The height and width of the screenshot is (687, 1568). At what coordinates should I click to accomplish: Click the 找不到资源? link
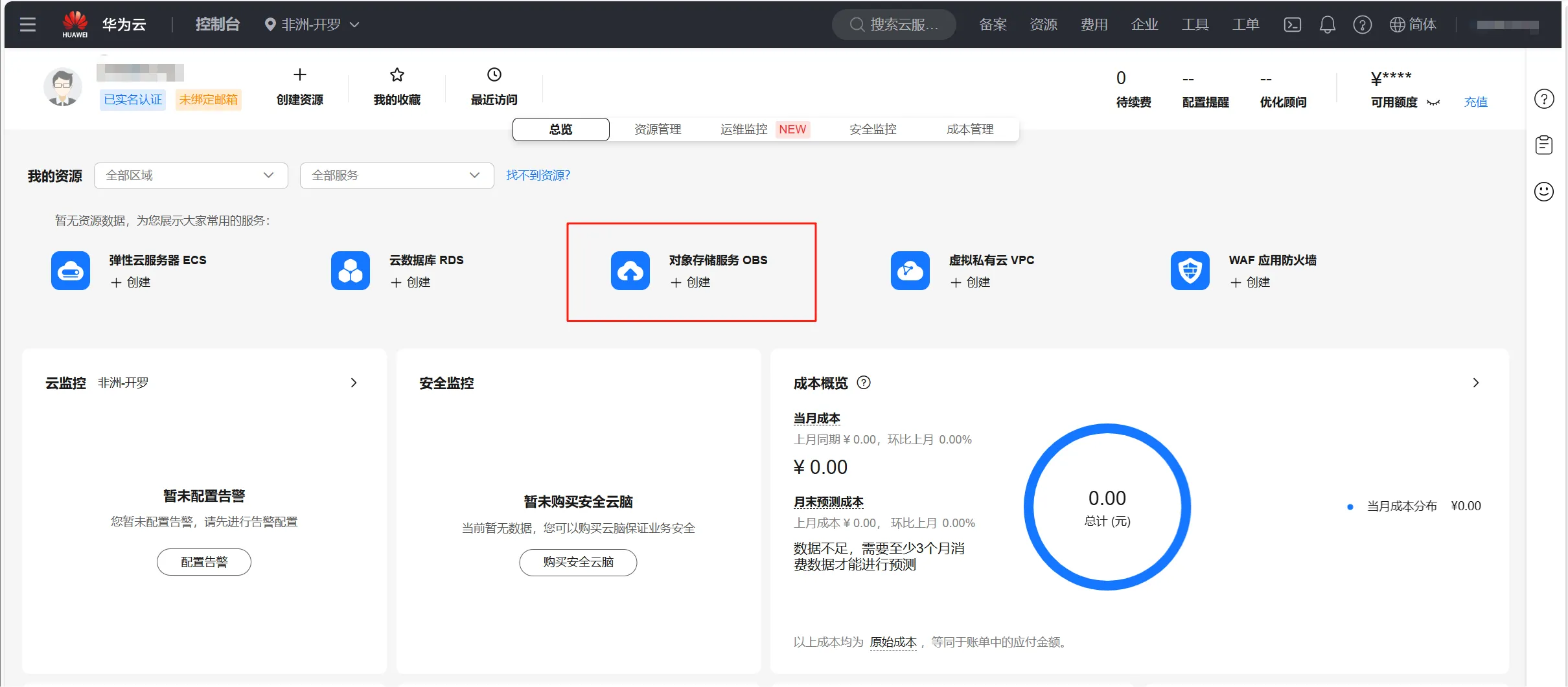coord(538,175)
